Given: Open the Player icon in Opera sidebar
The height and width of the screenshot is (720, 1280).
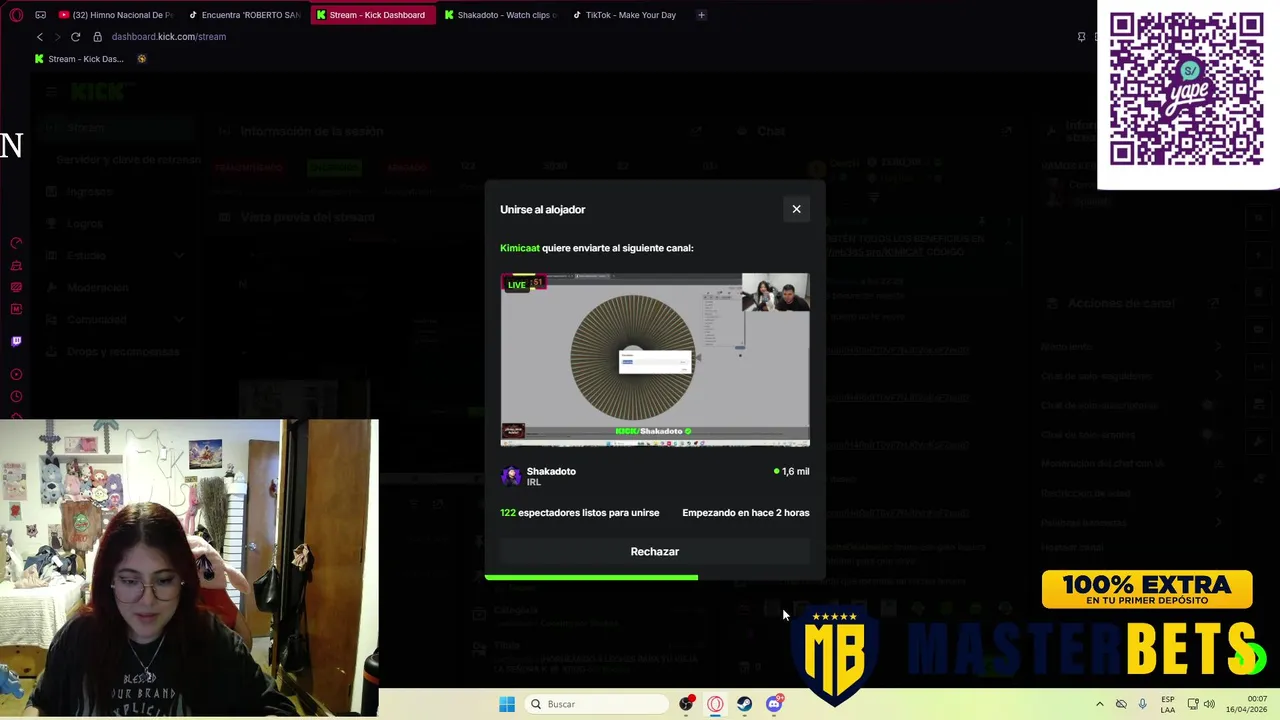Looking at the screenshot, I should [x=16, y=374].
